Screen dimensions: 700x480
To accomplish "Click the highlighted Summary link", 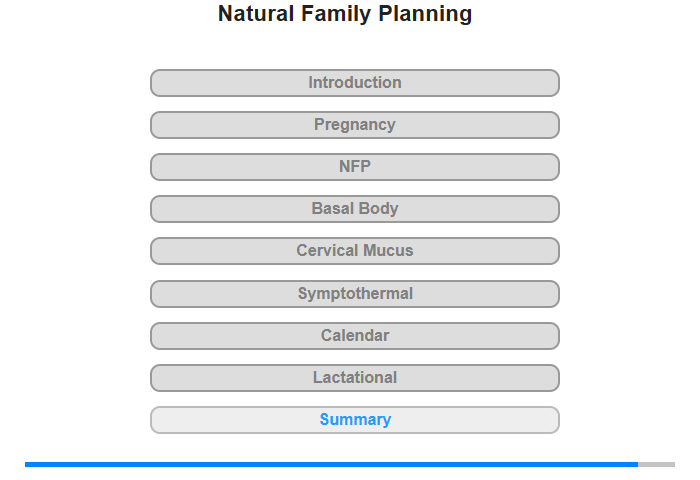I will pyautogui.click(x=355, y=420).
